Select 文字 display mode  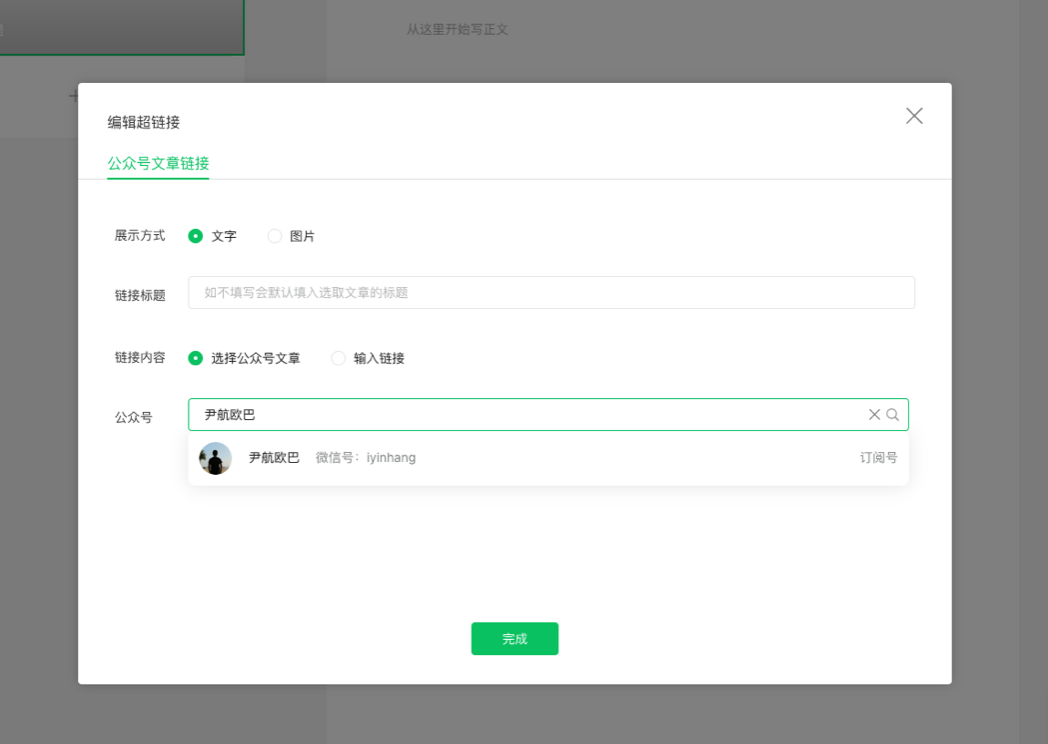[196, 236]
